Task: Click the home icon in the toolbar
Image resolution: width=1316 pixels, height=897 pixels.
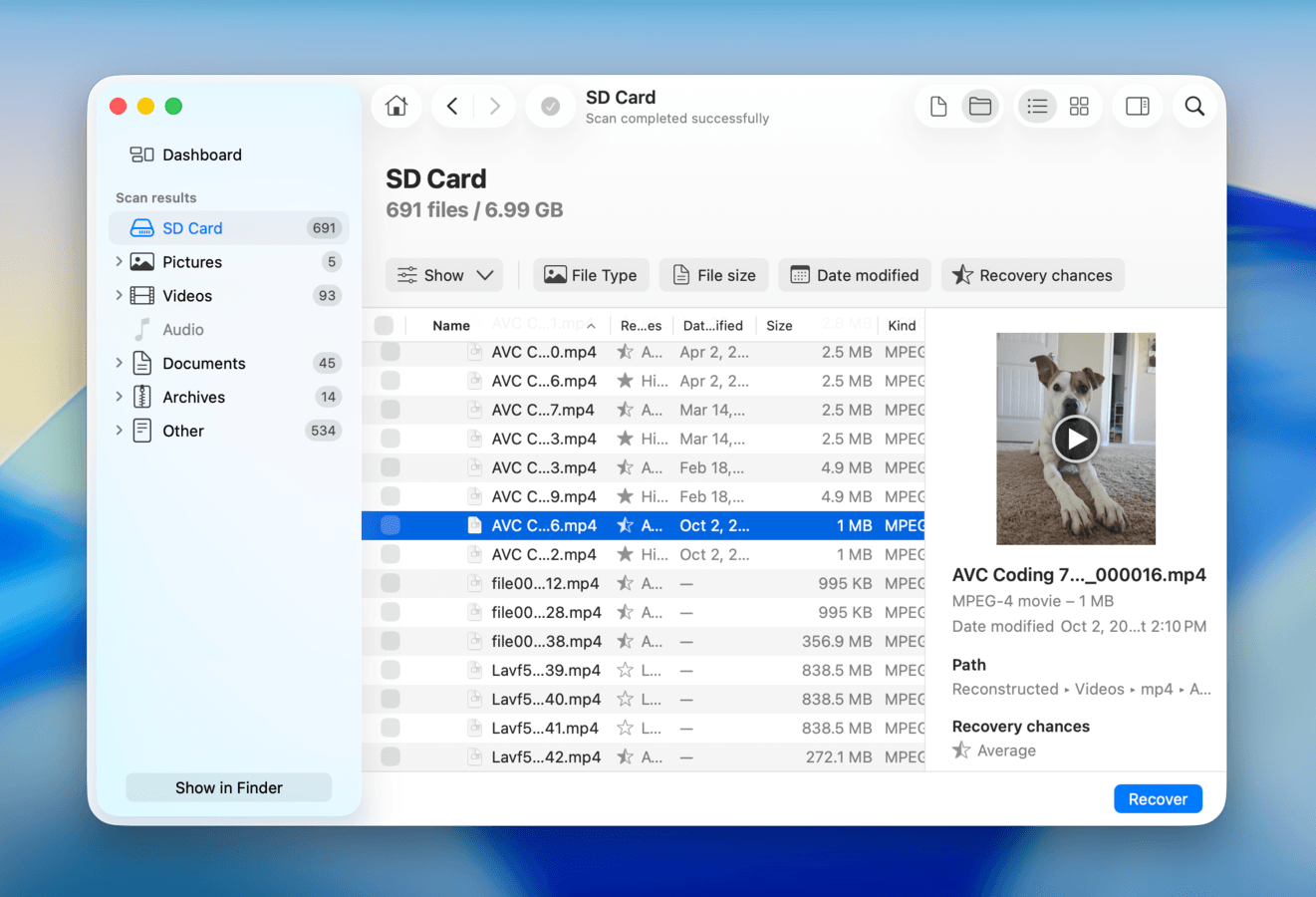Action: 396,106
